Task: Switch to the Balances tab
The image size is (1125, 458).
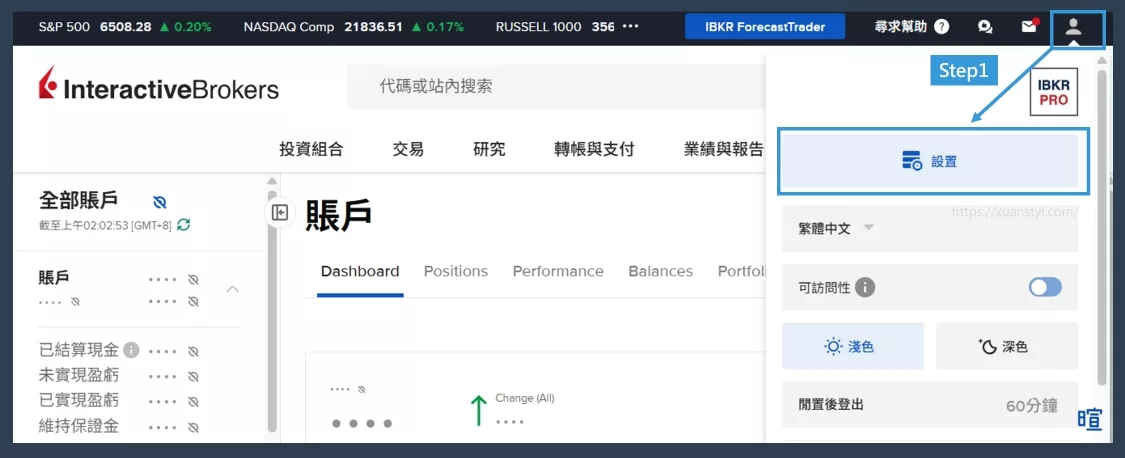Action: click(661, 271)
